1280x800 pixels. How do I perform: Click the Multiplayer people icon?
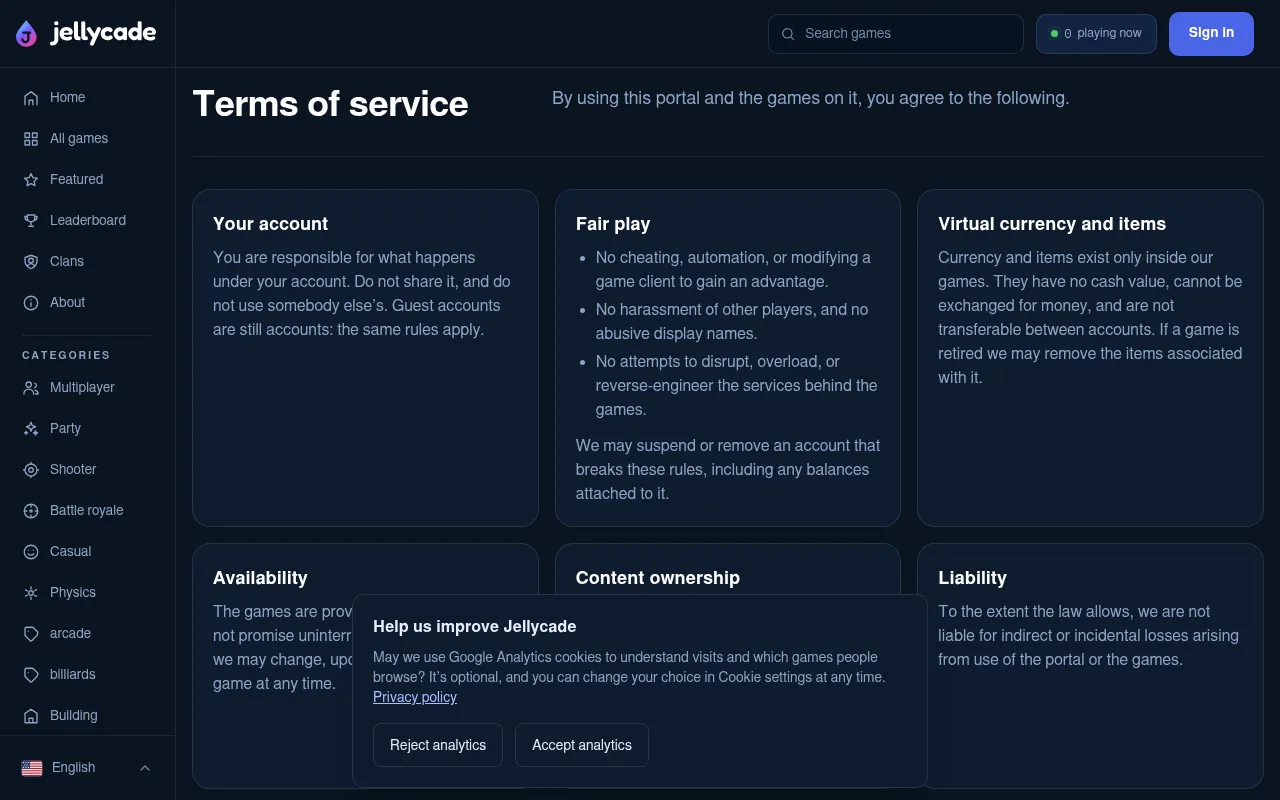(x=31, y=387)
